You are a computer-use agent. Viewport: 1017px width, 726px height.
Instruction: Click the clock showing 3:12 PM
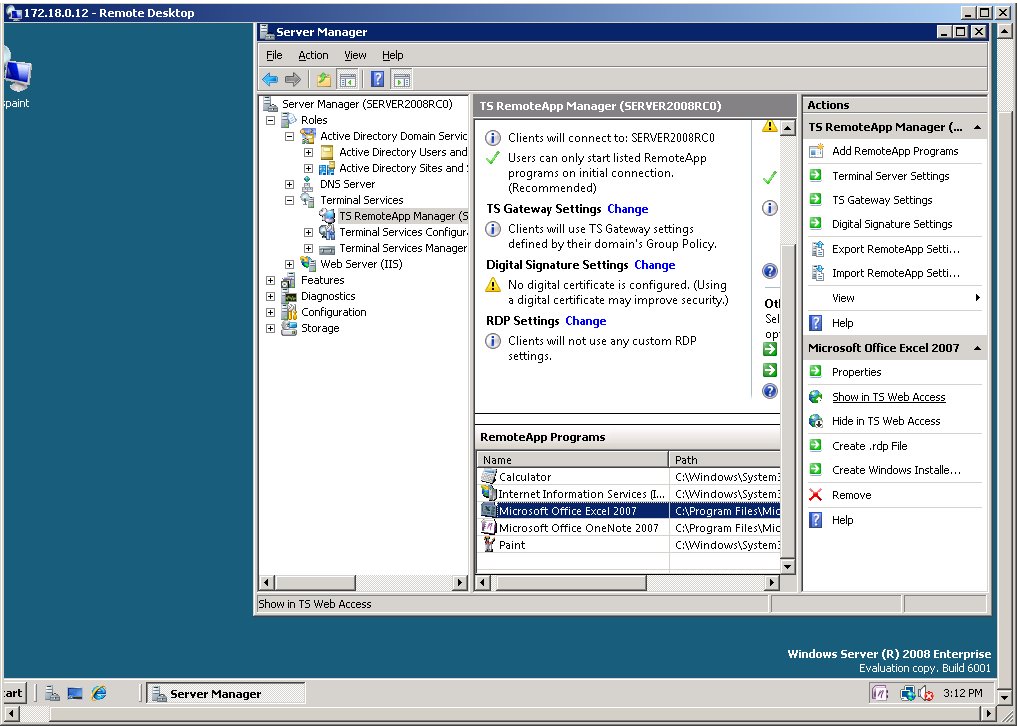tap(963, 694)
